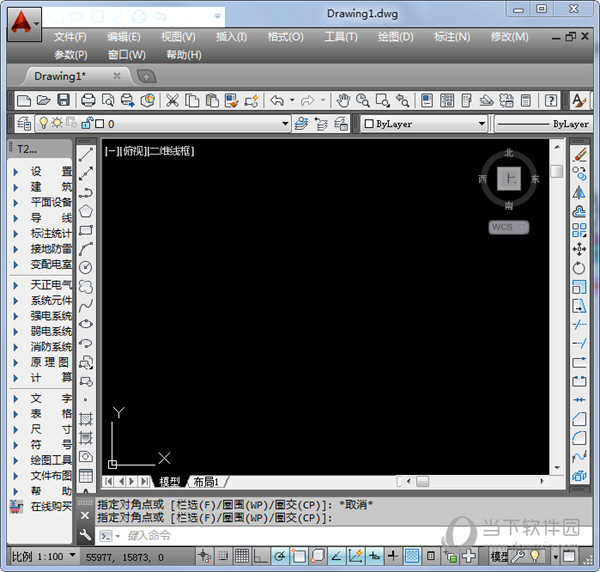The height and width of the screenshot is (572, 600).
Task: Click the command line input field
Action: [300, 536]
